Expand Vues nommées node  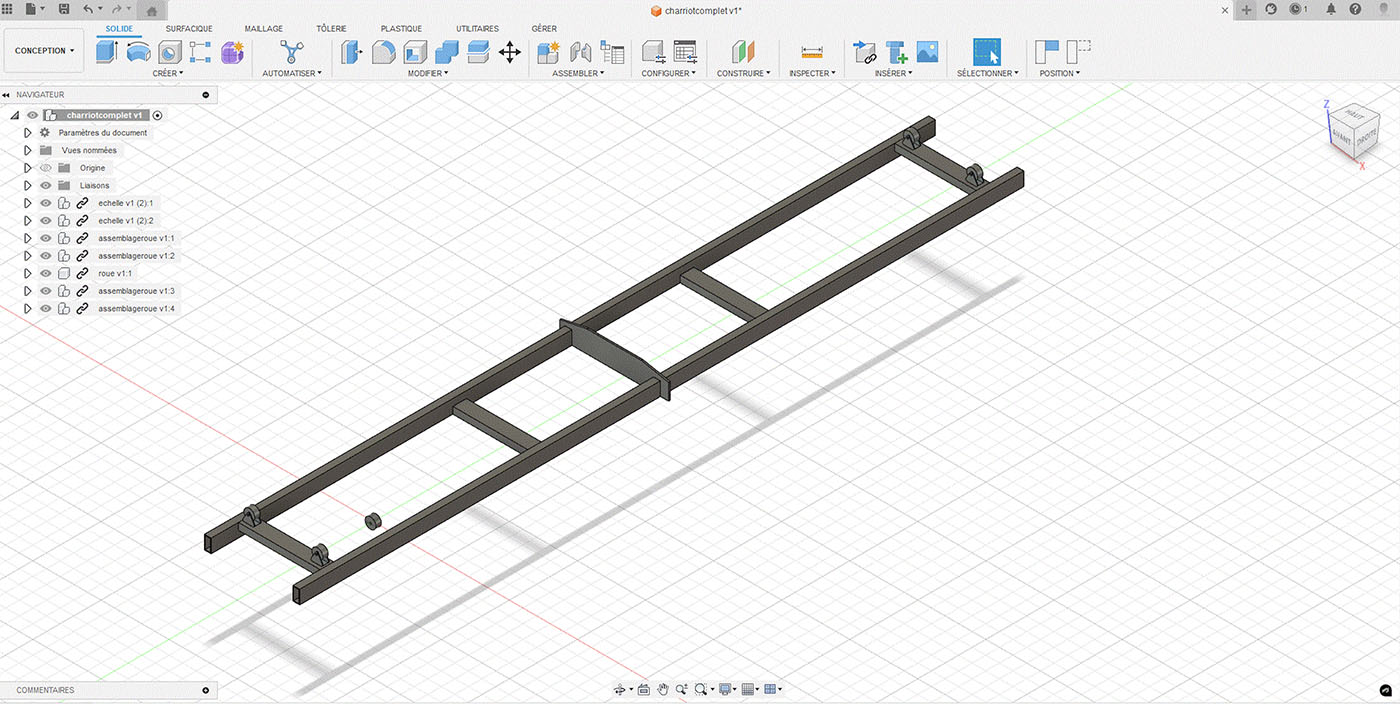(28, 150)
